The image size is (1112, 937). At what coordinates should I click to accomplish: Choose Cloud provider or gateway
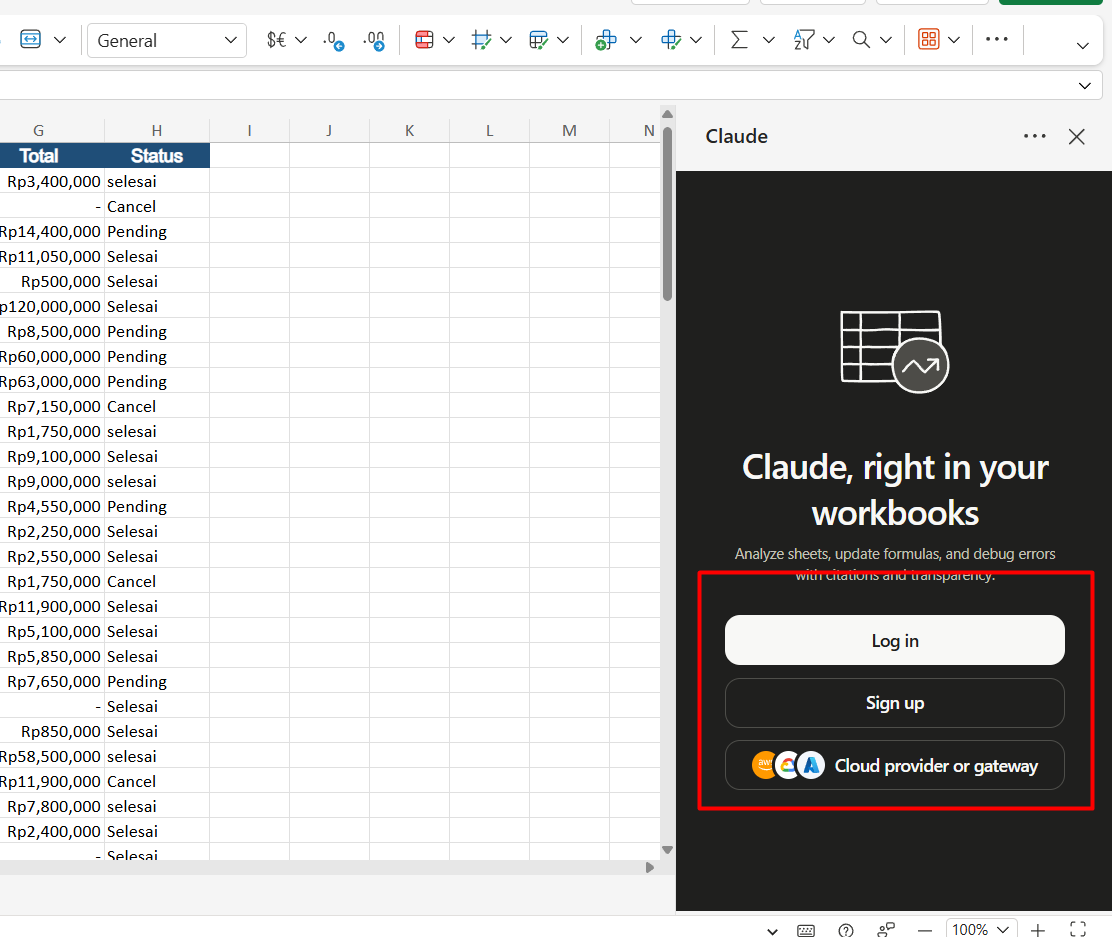[894, 765]
